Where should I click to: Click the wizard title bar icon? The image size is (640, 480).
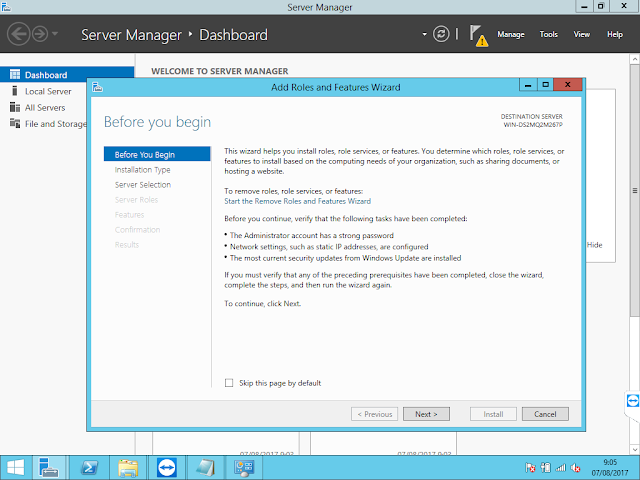(x=97, y=87)
